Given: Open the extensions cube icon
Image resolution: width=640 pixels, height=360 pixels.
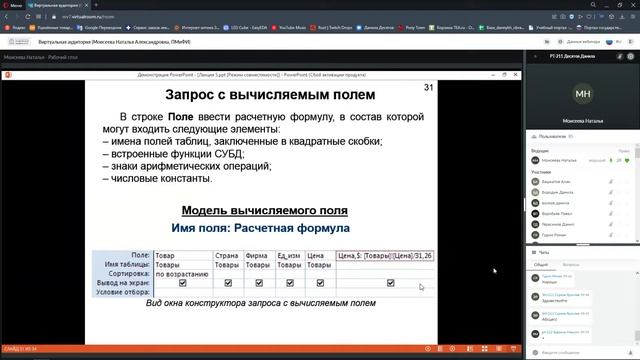Looking at the screenshot, I should (x=611, y=17).
